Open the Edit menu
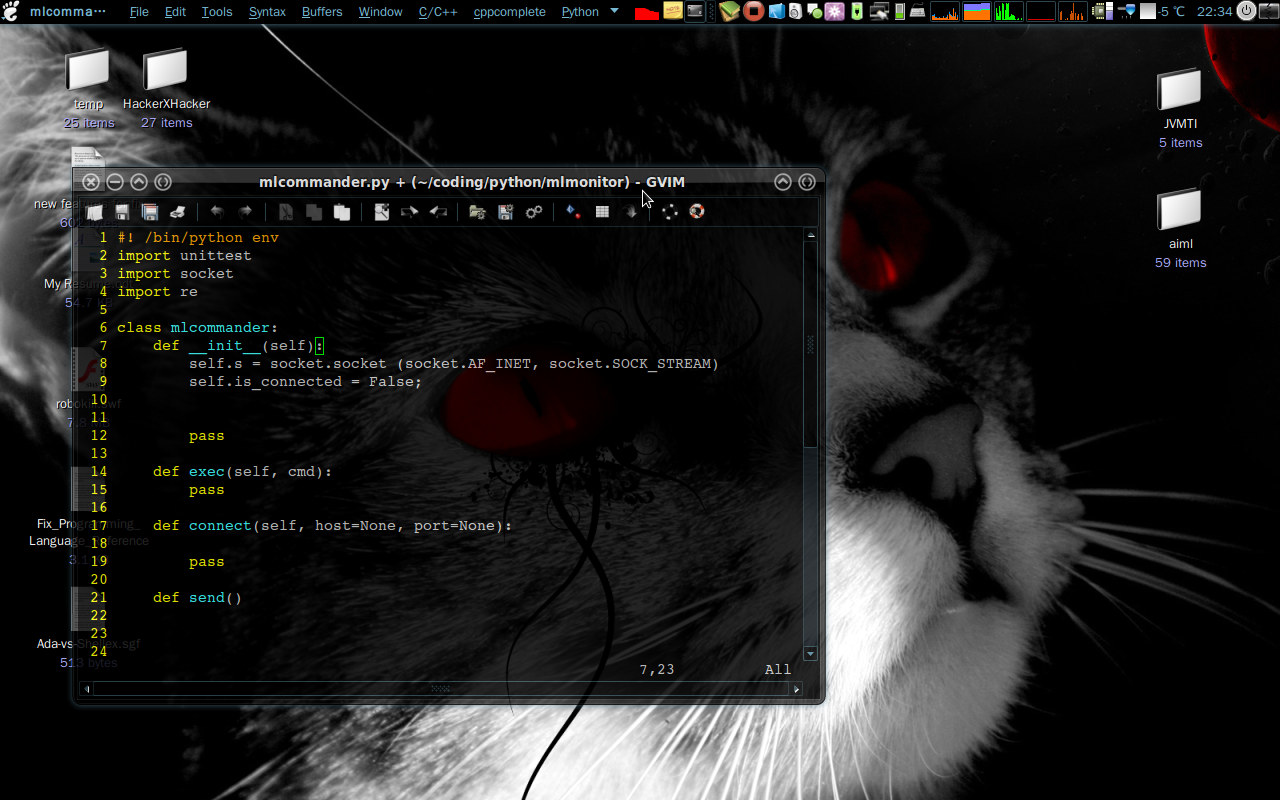The height and width of the screenshot is (800, 1280). (175, 12)
